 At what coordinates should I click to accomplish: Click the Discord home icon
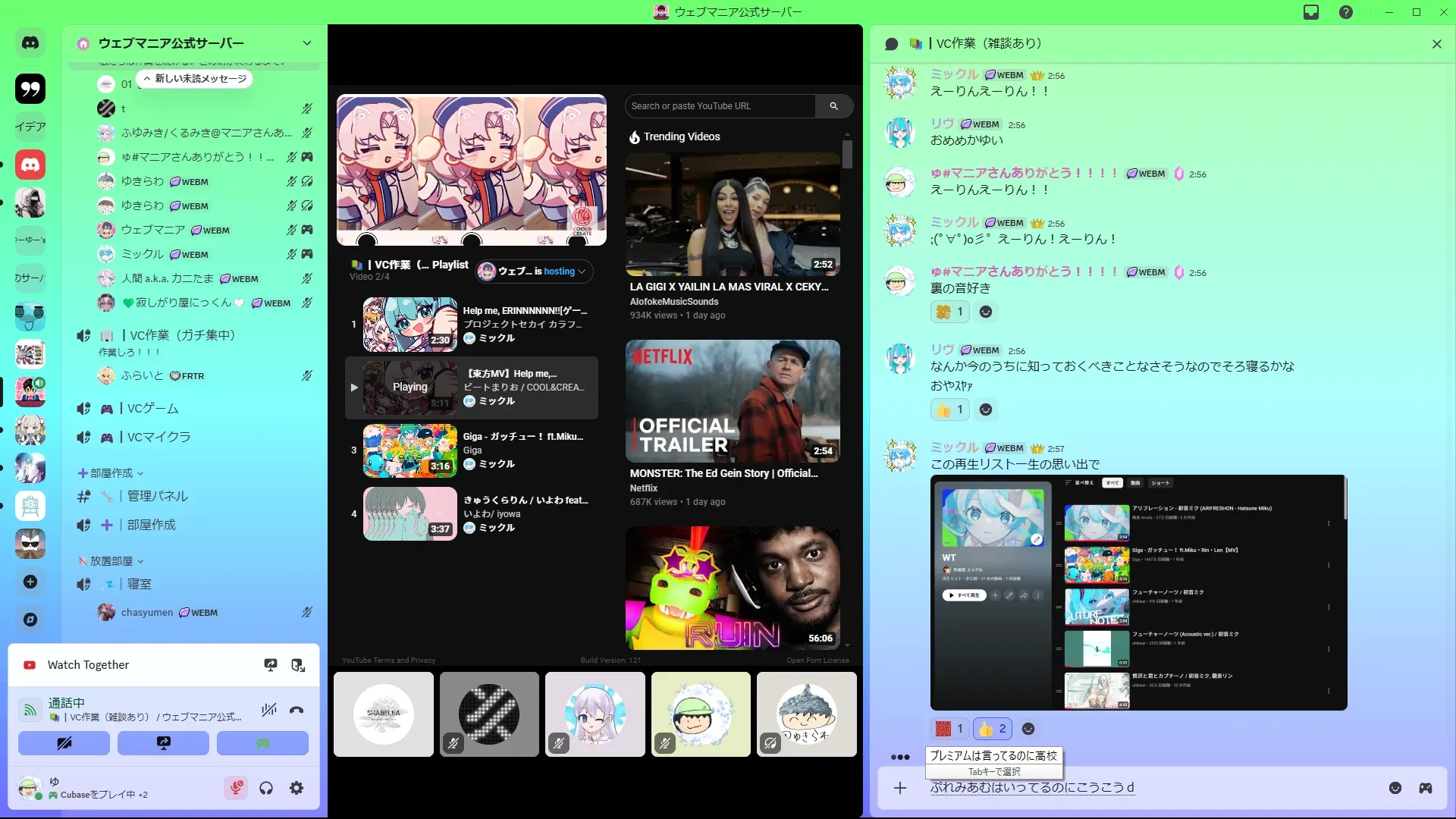30,43
